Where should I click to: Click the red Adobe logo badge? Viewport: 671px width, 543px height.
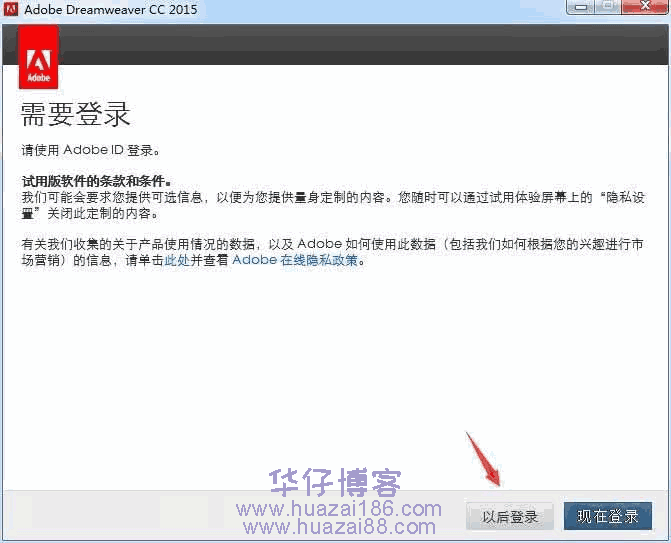tap(39, 57)
